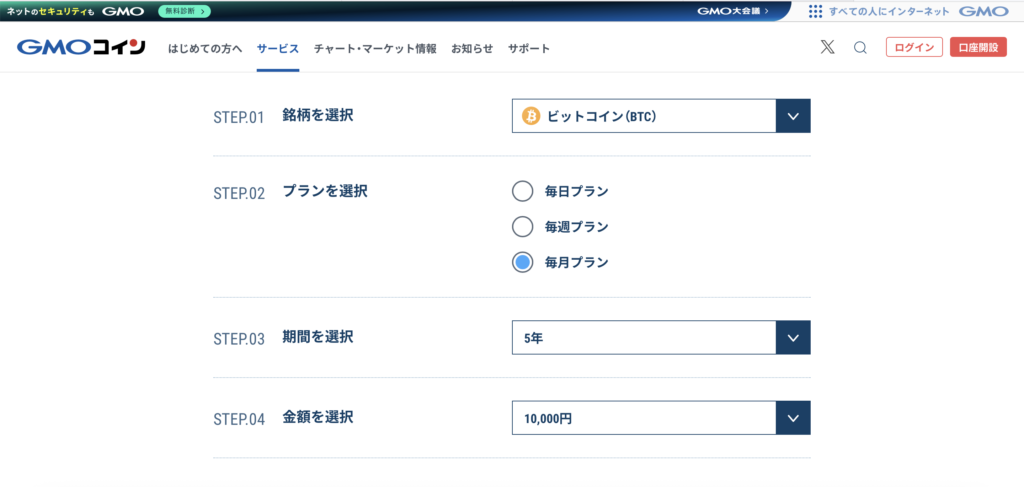1024x487 pixels.
Task: Open the X (Twitter) icon link
Action: (827, 48)
